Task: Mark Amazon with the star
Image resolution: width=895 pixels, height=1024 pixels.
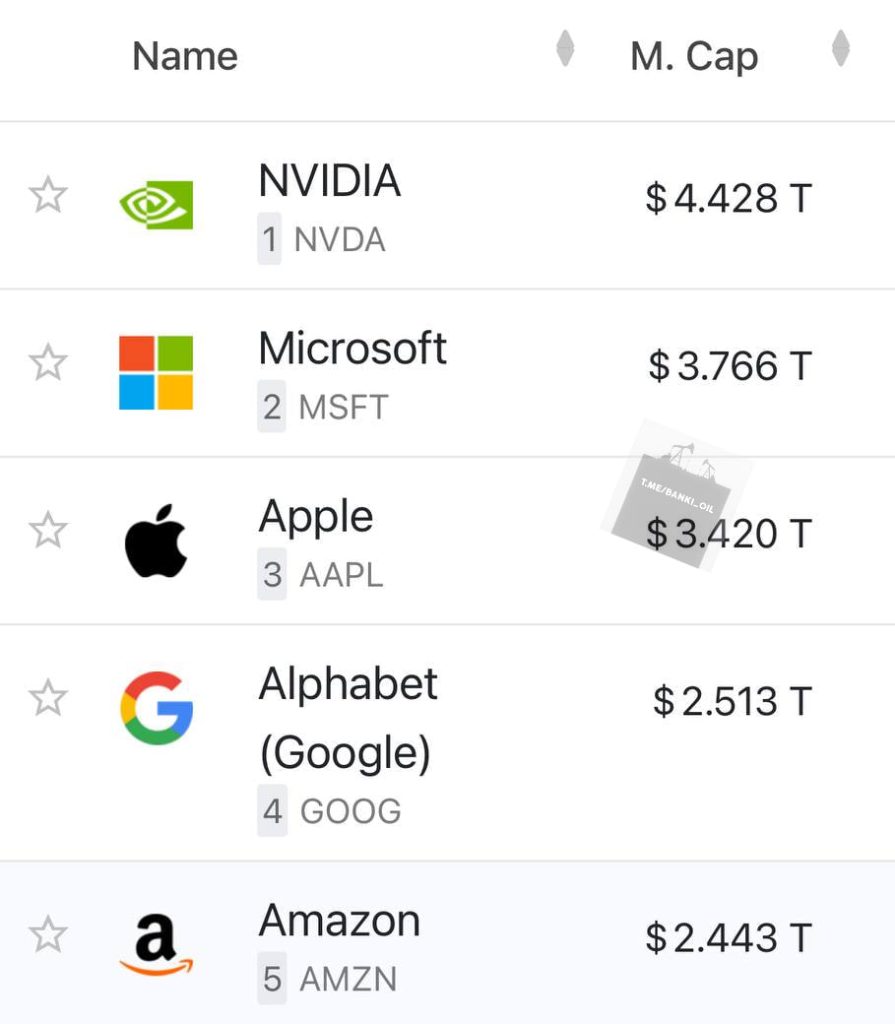Action: pyautogui.click(x=48, y=934)
